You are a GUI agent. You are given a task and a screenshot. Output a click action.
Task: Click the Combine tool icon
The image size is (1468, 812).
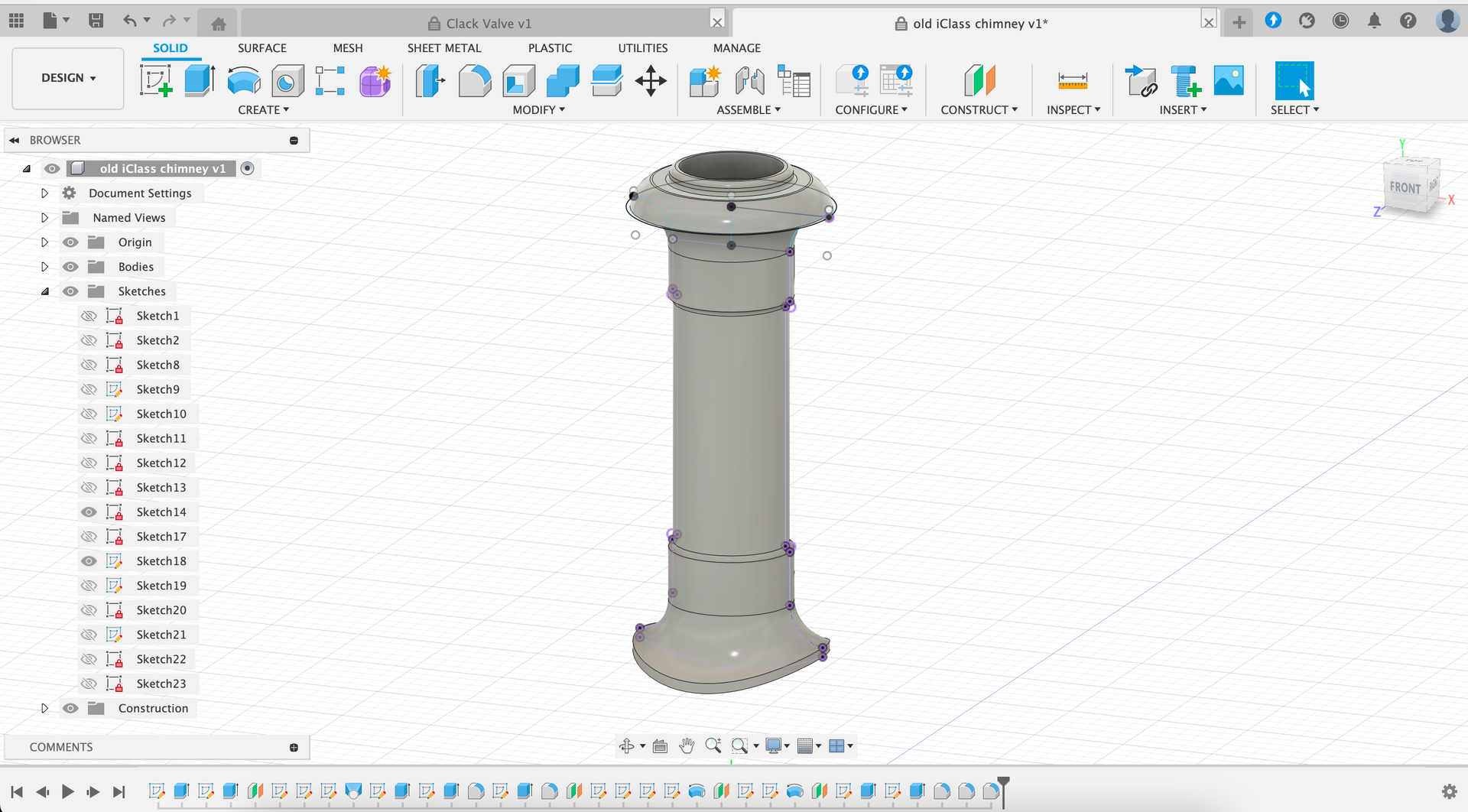(563, 80)
